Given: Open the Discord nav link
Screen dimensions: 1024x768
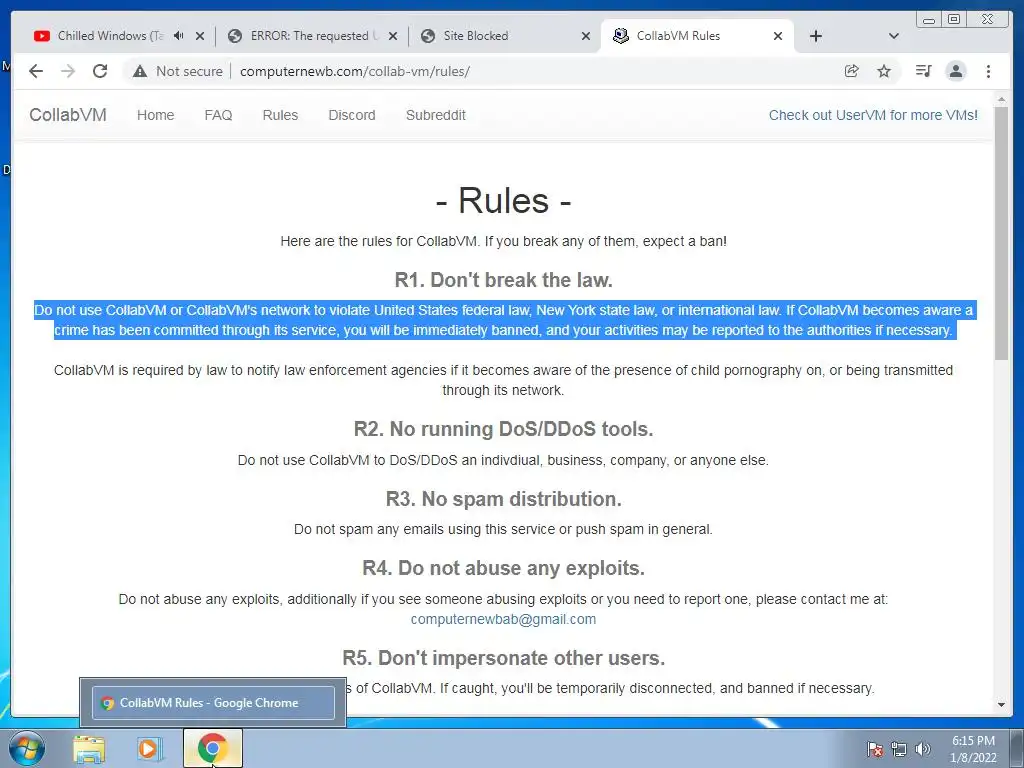Looking at the screenshot, I should (352, 115).
